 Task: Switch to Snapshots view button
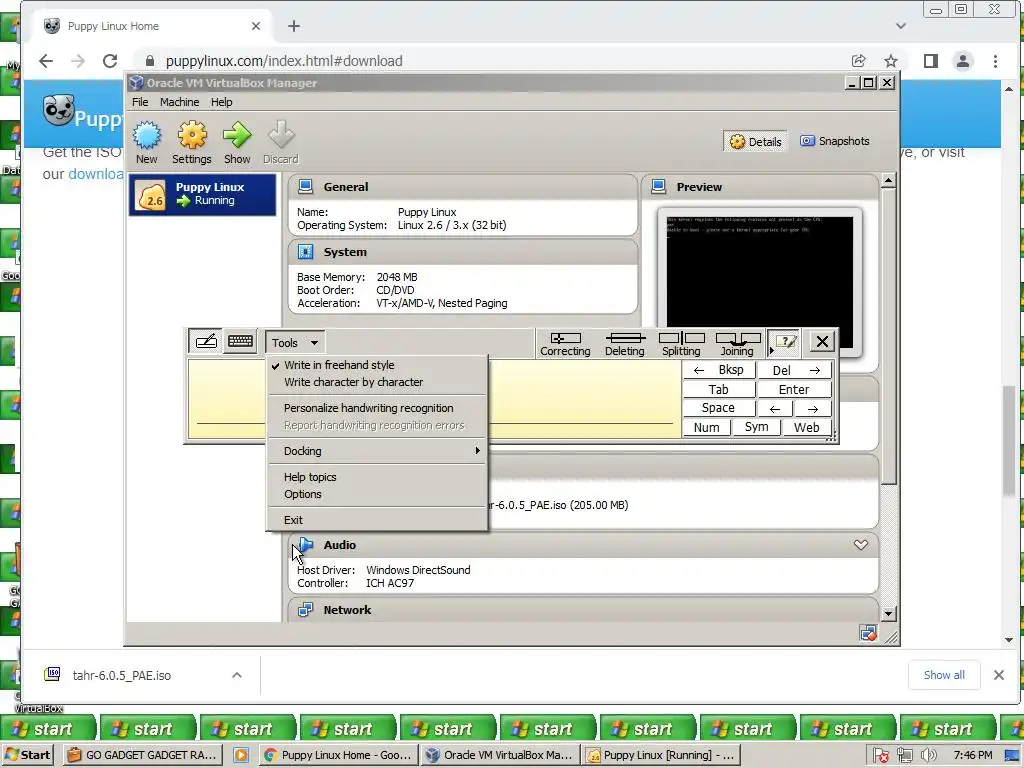click(835, 141)
